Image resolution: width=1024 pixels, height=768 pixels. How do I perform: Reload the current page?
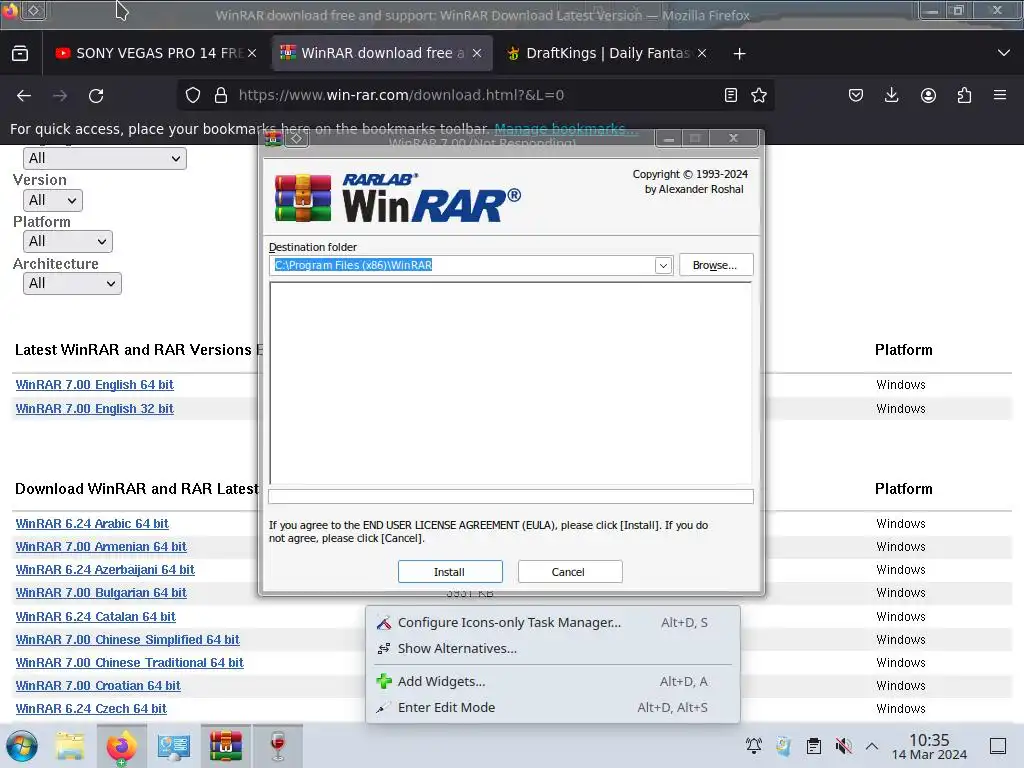(x=96, y=95)
